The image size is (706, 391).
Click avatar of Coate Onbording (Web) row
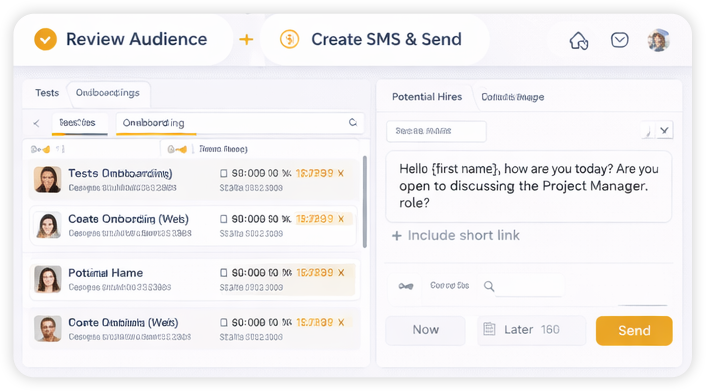[x=47, y=225]
